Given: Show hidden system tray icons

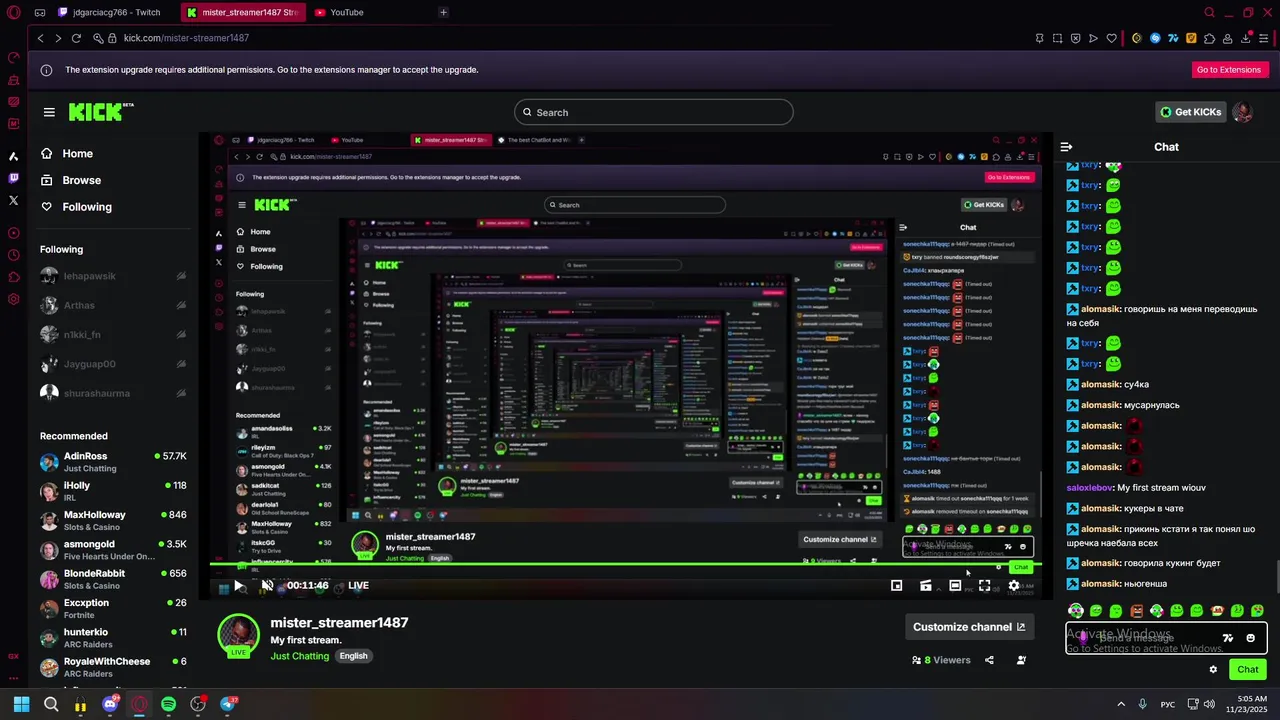Looking at the screenshot, I should click(1120, 704).
